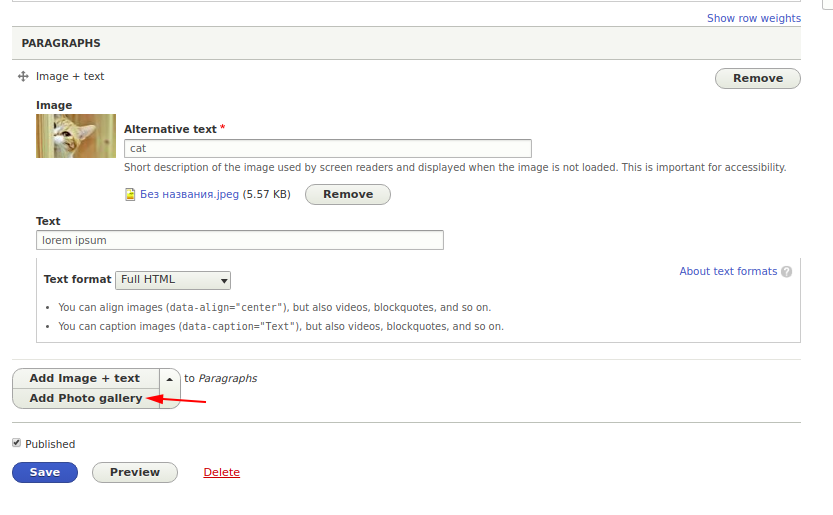Grab the Image + text drag handle icon
Viewport: 833px width, 515px height.
23,77
